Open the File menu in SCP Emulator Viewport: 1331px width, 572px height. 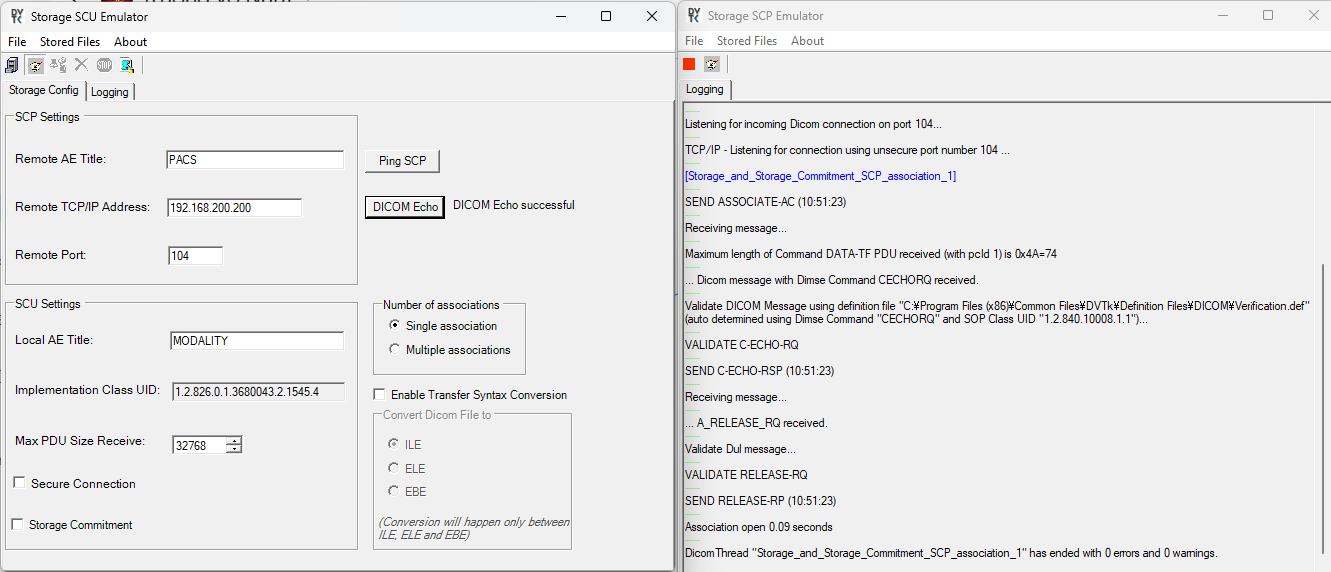(x=694, y=41)
